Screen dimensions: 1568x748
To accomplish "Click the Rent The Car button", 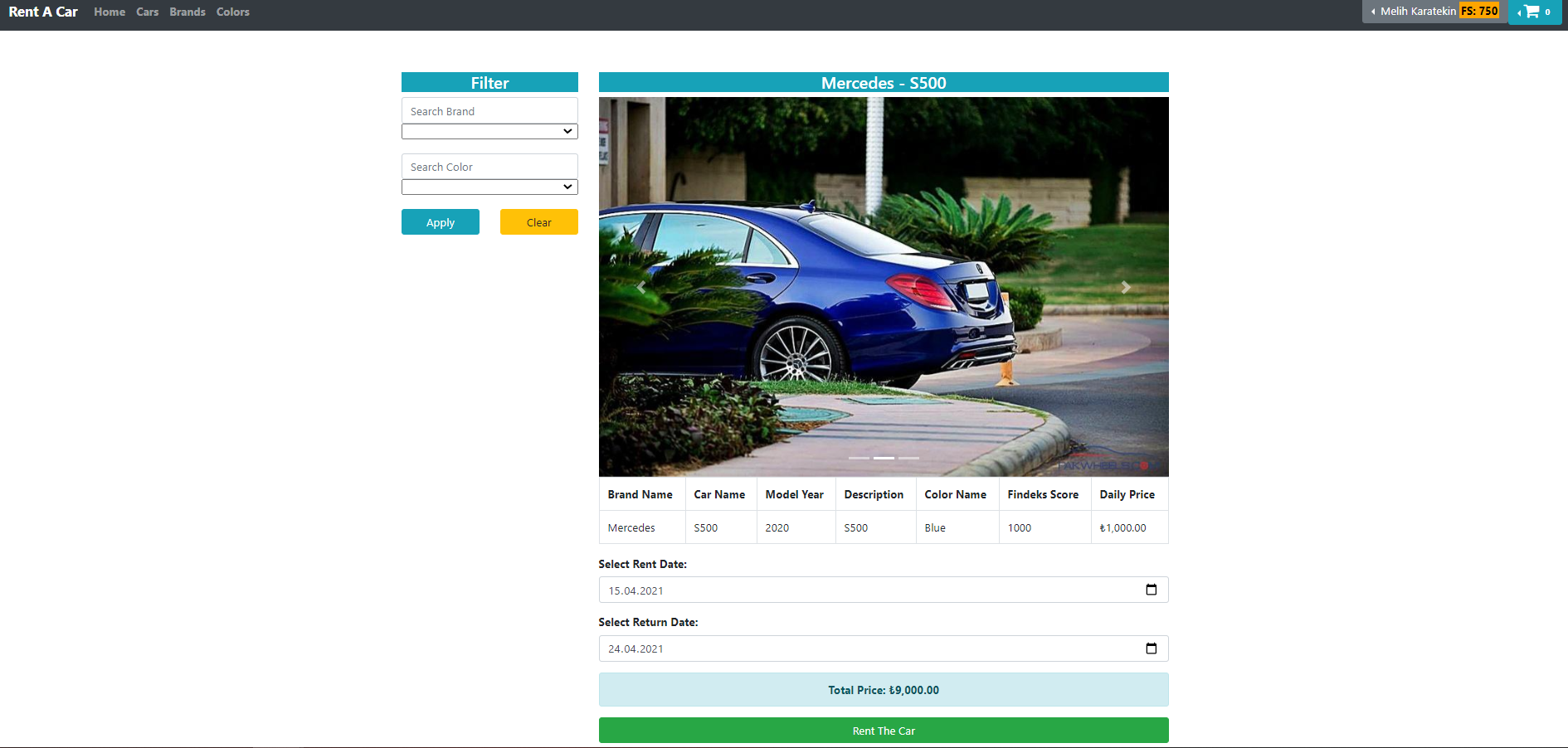I will [x=884, y=731].
